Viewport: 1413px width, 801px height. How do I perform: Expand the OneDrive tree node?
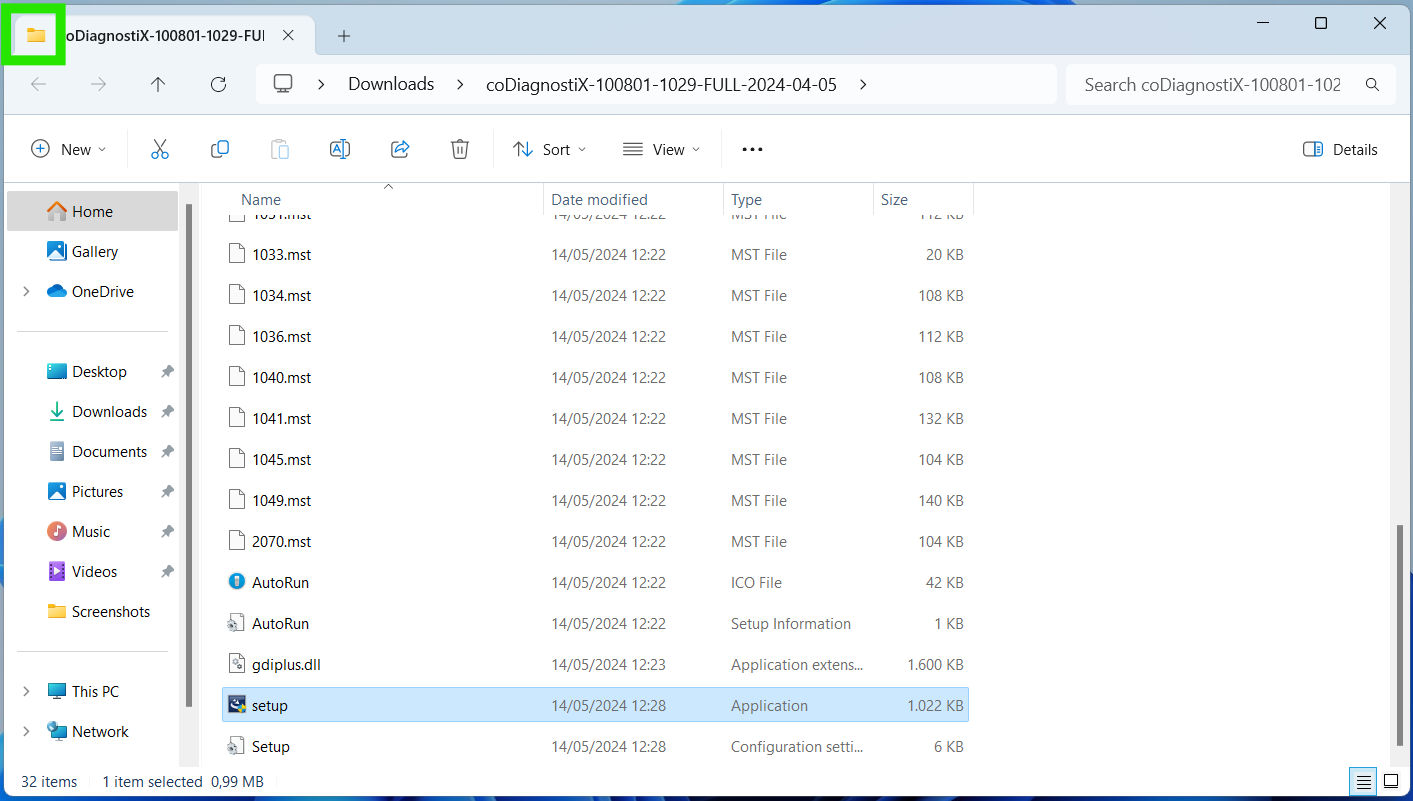26,292
